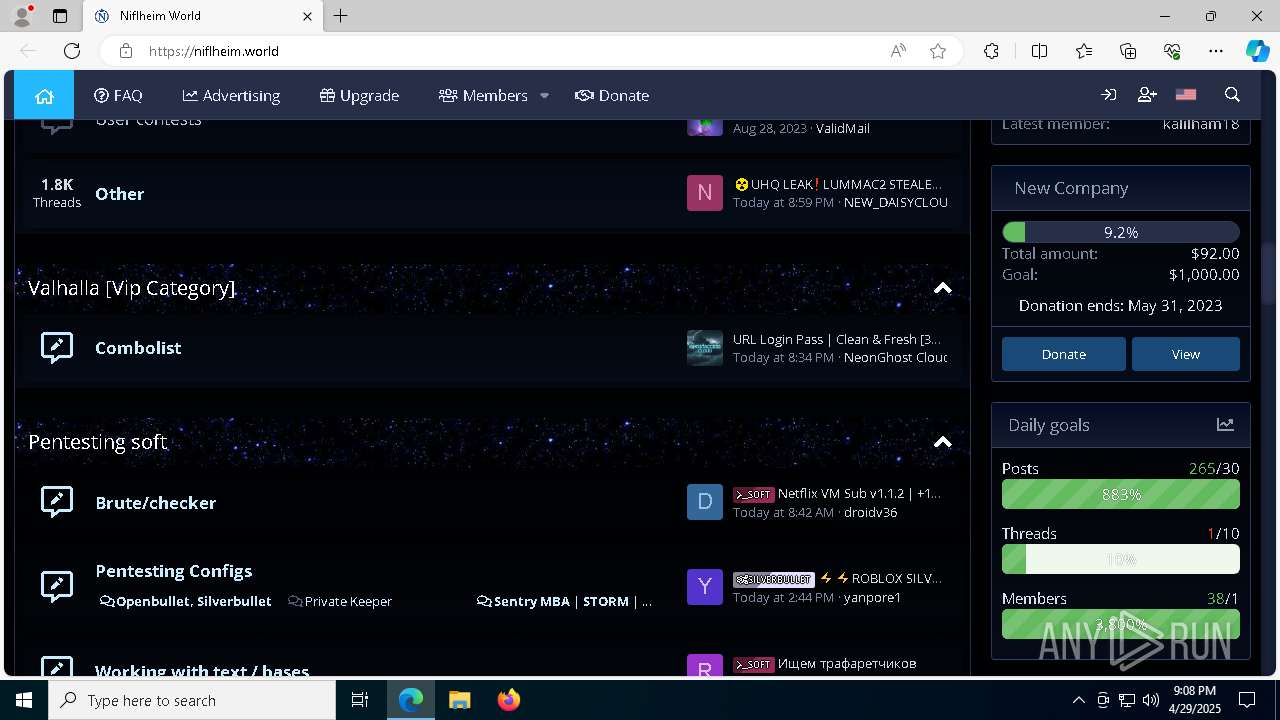Launch Firefox from taskbar

pyautogui.click(x=509, y=700)
